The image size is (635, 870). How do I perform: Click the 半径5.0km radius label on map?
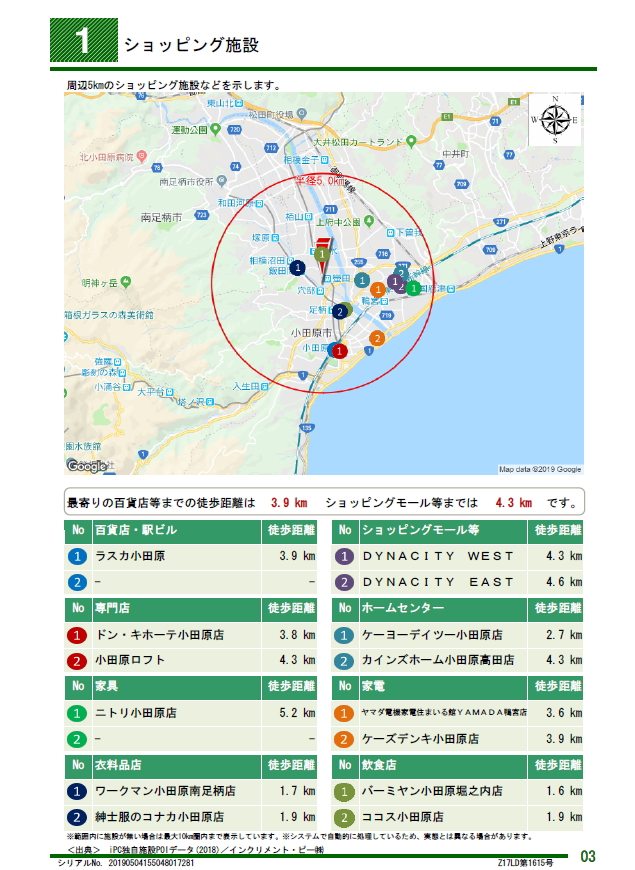click(x=319, y=180)
